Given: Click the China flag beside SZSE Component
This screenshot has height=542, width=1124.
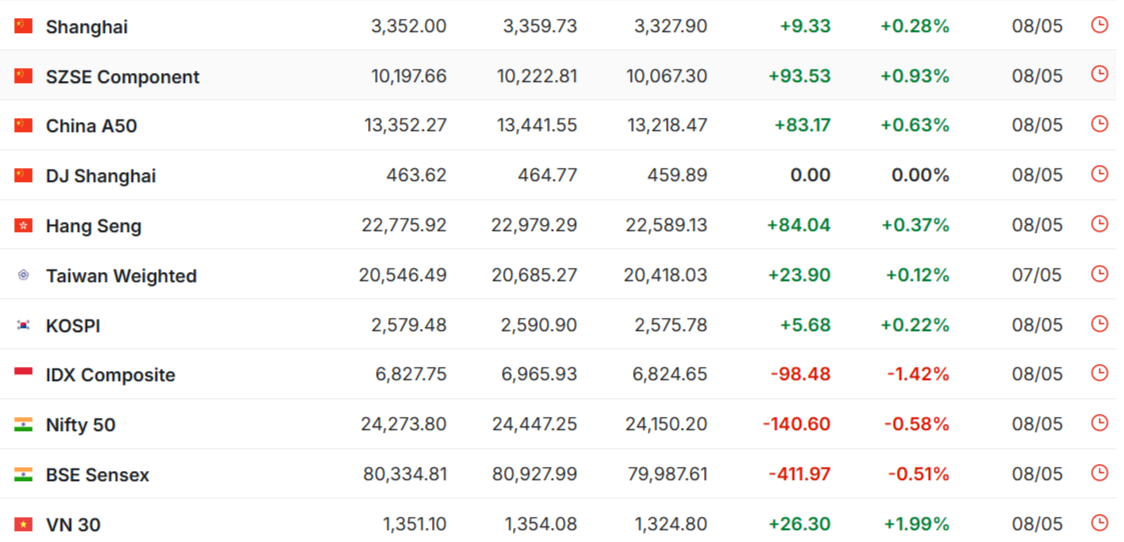Looking at the screenshot, I should [24, 76].
